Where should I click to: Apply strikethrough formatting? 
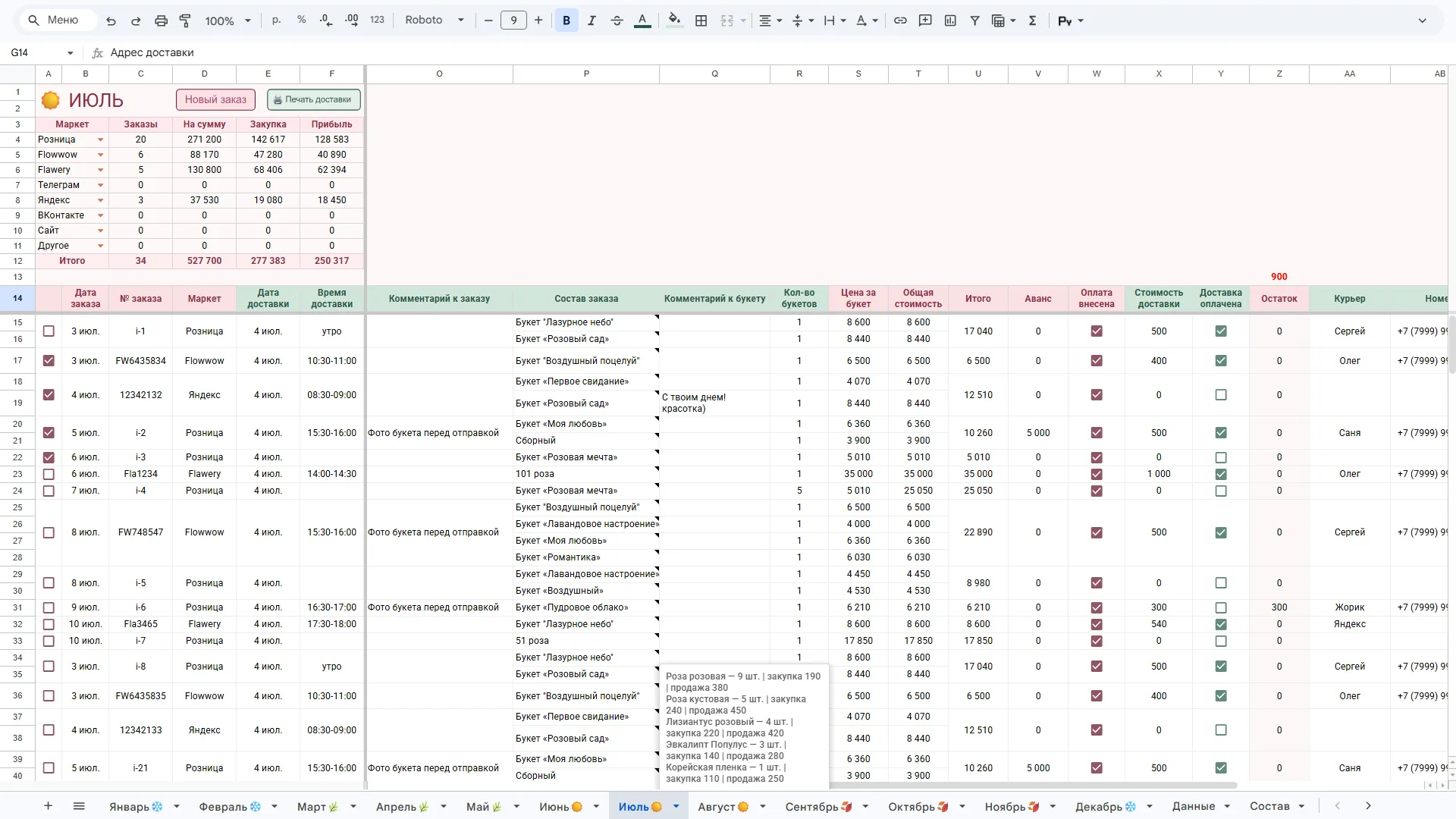pyautogui.click(x=617, y=20)
